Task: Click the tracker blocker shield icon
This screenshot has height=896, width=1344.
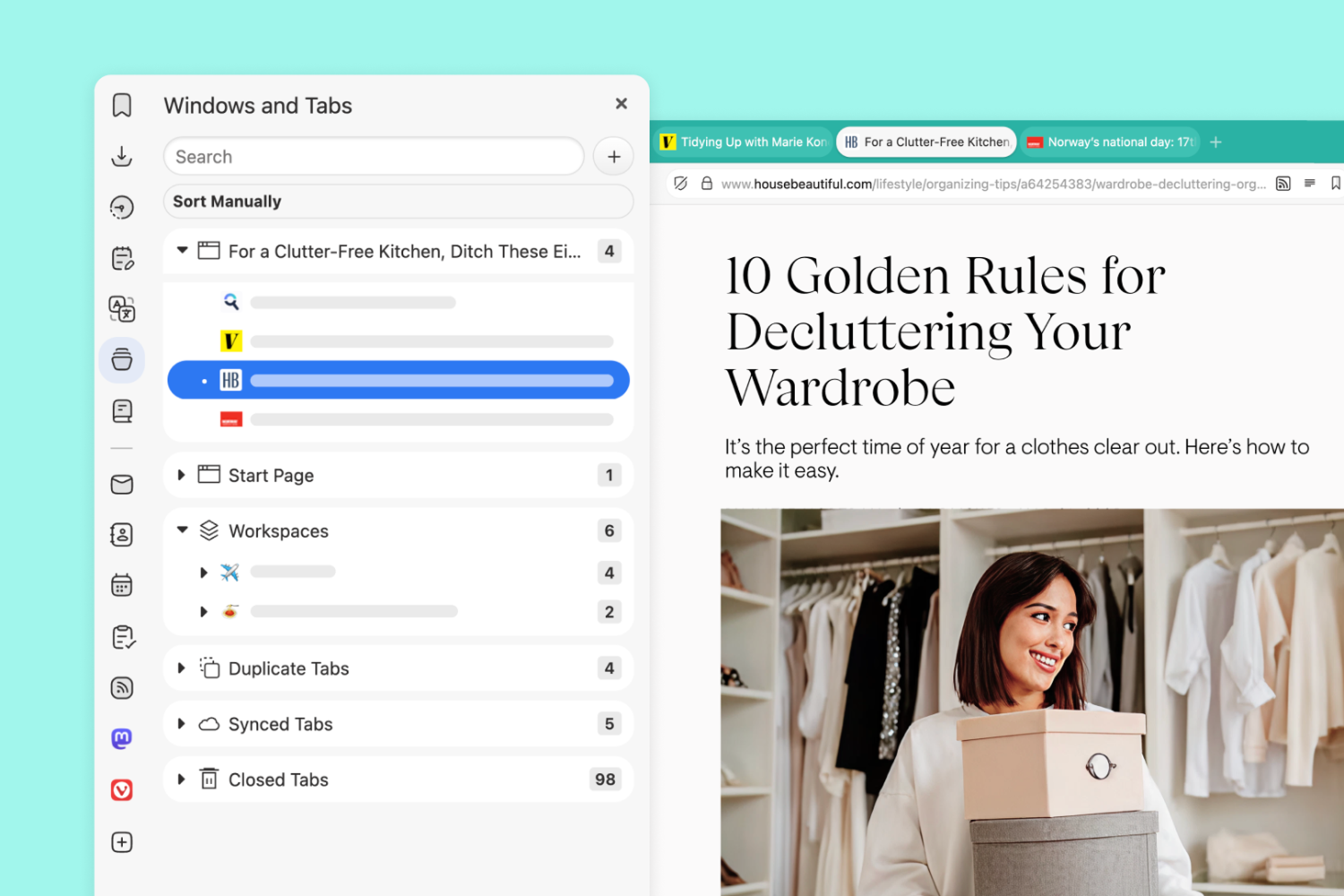Action: coord(681,184)
